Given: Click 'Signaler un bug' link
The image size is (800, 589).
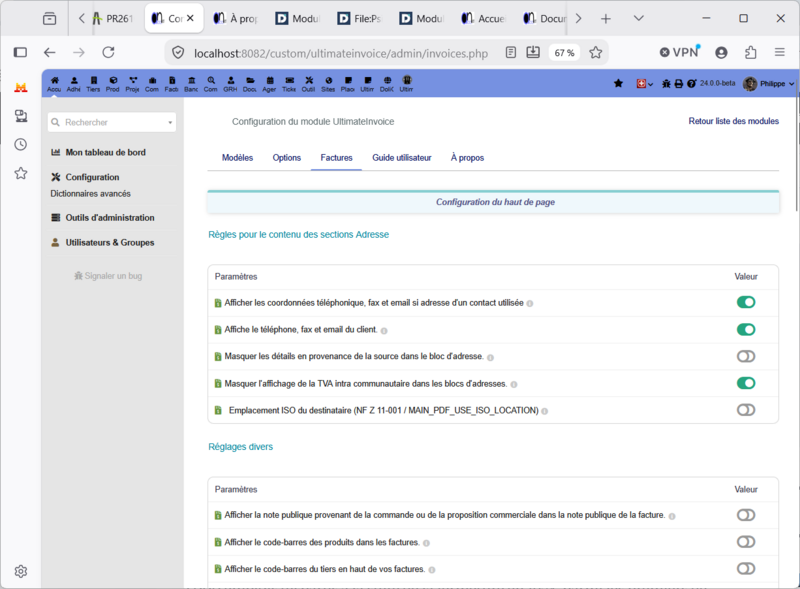Looking at the screenshot, I should point(108,276).
